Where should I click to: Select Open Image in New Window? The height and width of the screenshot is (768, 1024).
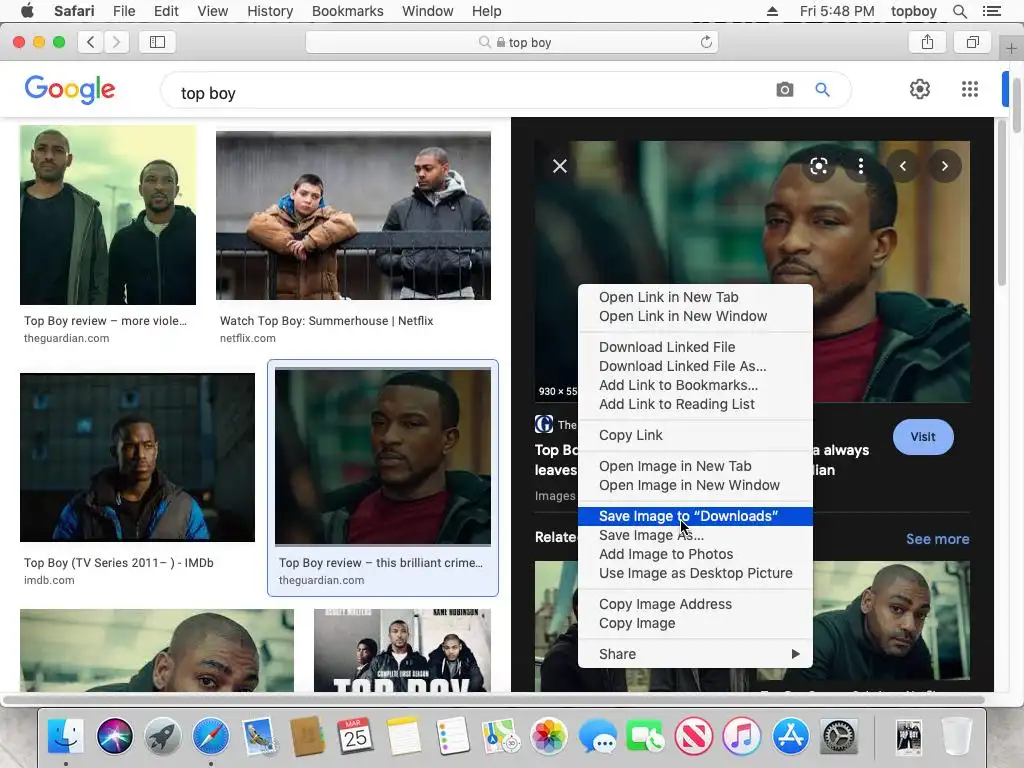[x=696, y=485]
